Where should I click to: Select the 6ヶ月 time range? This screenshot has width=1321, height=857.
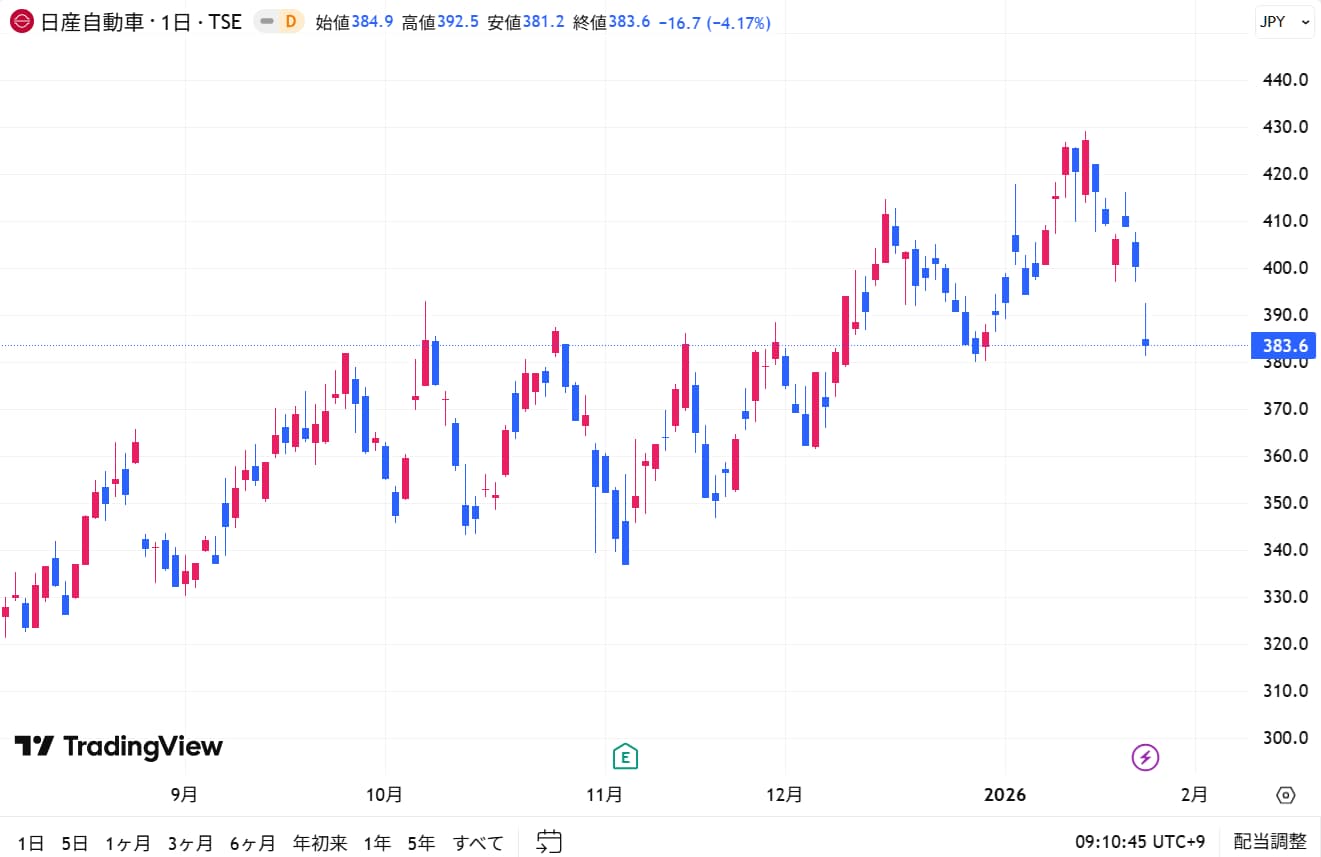[252, 843]
